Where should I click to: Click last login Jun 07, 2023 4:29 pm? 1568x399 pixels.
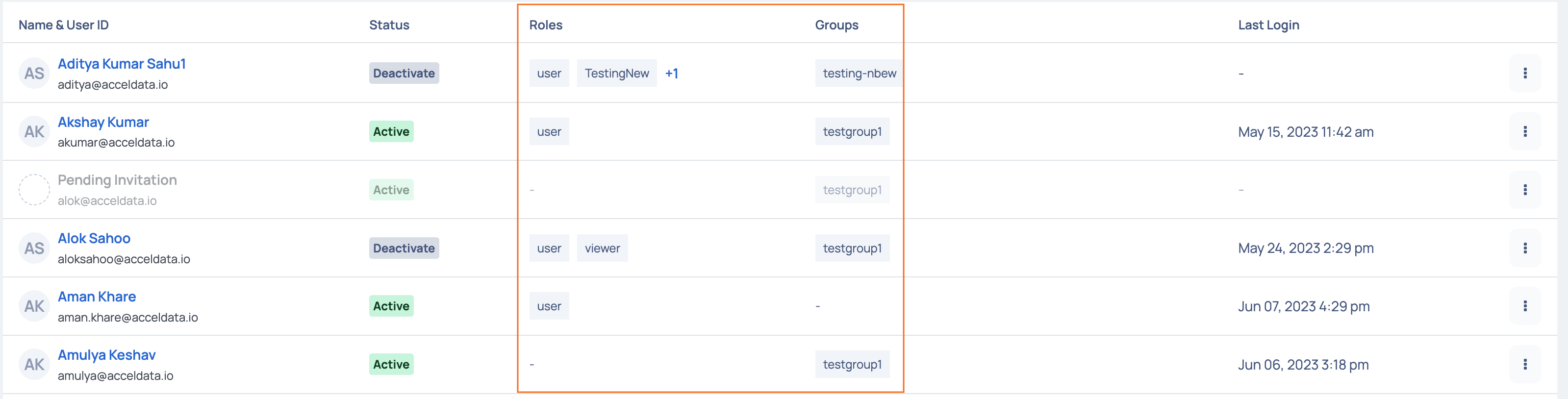tap(1304, 306)
